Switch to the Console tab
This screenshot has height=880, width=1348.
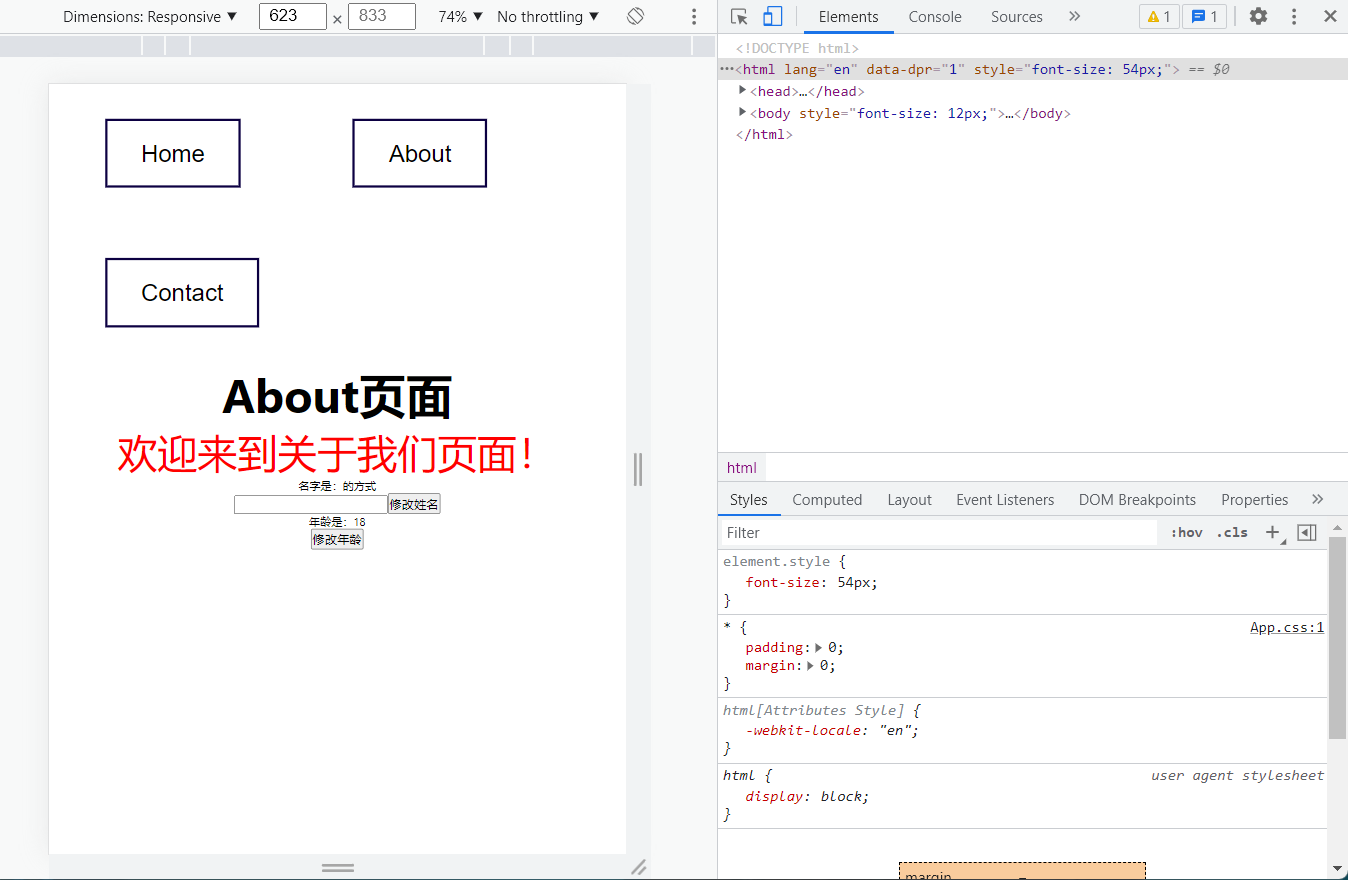pyautogui.click(x=935, y=17)
